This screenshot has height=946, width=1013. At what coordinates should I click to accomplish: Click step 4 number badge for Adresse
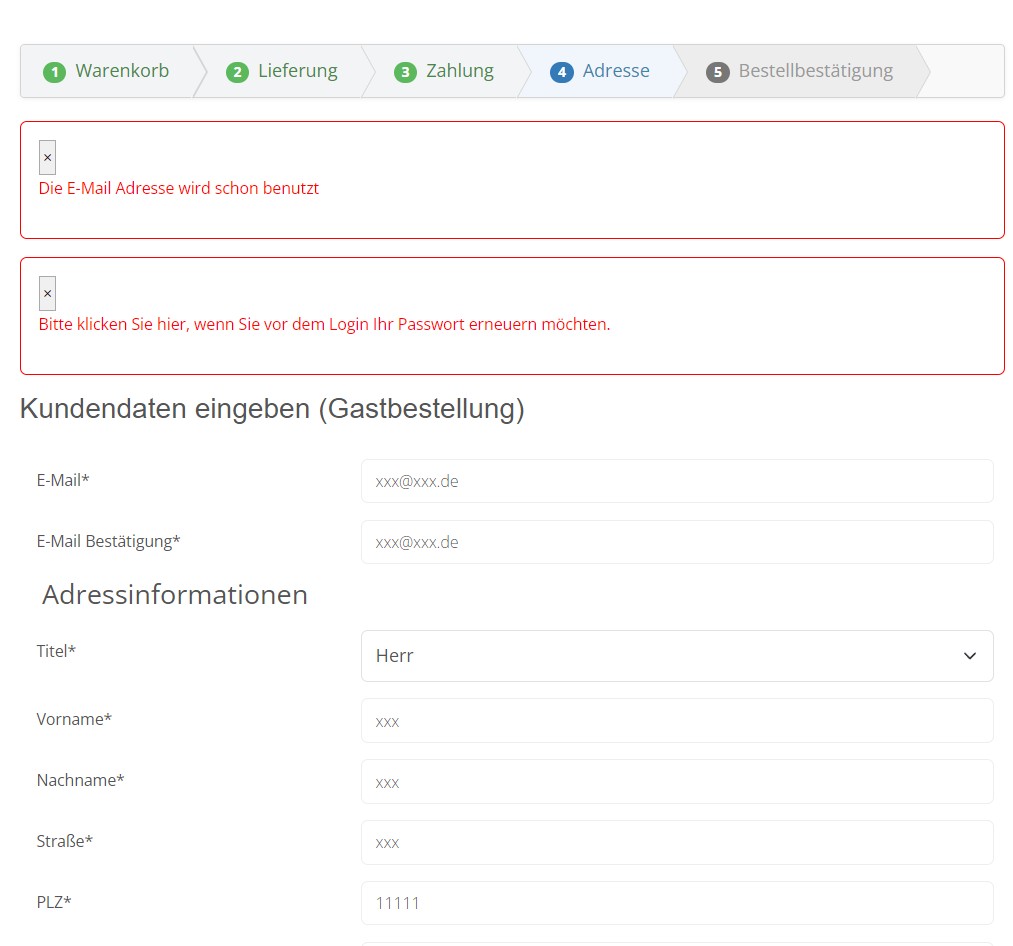[561, 72]
